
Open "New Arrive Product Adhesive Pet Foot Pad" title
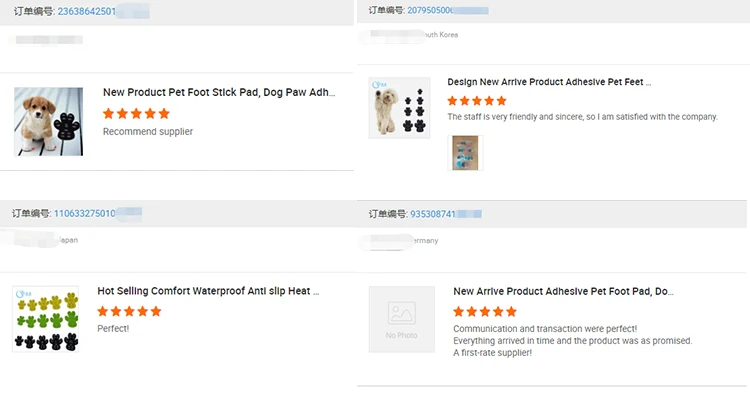(x=563, y=291)
